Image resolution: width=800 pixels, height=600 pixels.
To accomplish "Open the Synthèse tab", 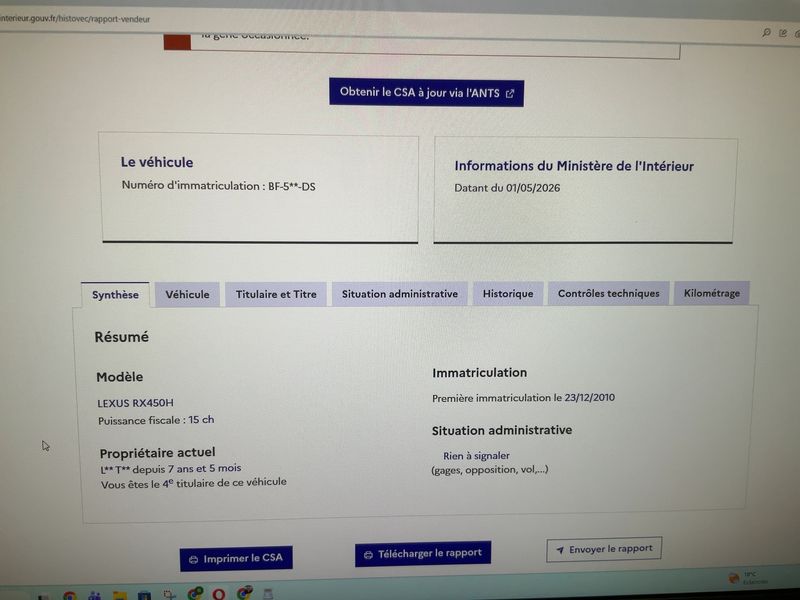I will point(115,295).
